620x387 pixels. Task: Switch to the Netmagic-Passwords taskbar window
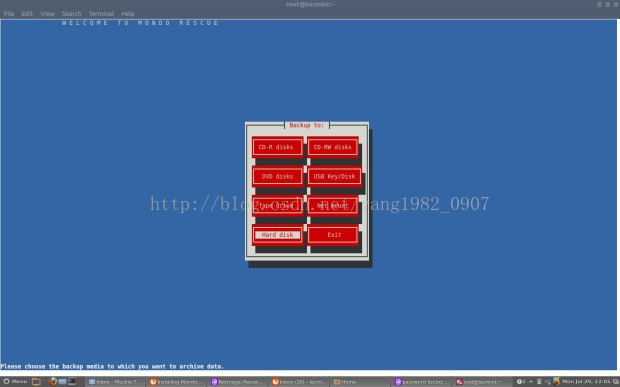tap(236, 382)
